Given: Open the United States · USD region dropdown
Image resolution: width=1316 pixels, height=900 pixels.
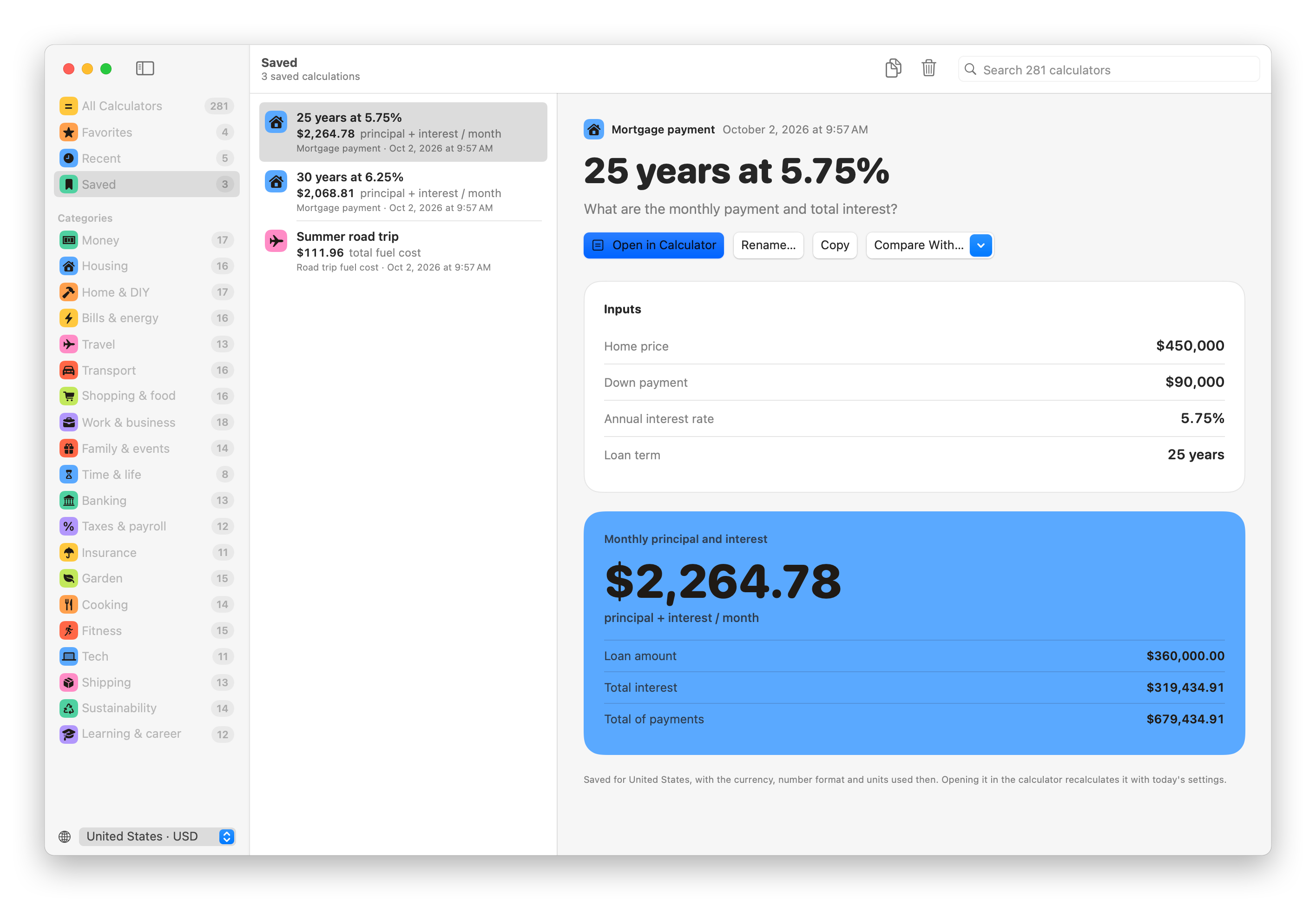Looking at the screenshot, I should (x=157, y=837).
